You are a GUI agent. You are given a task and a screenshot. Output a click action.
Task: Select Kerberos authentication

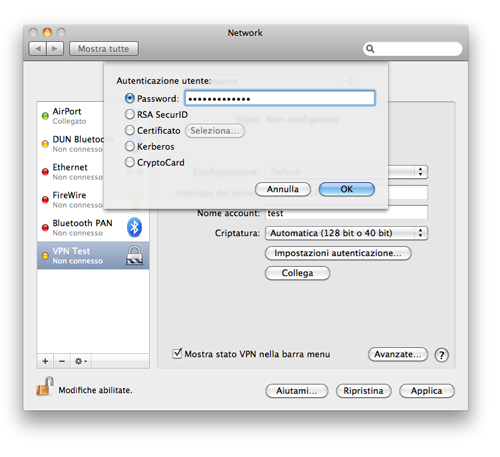(x=130, y=146)
